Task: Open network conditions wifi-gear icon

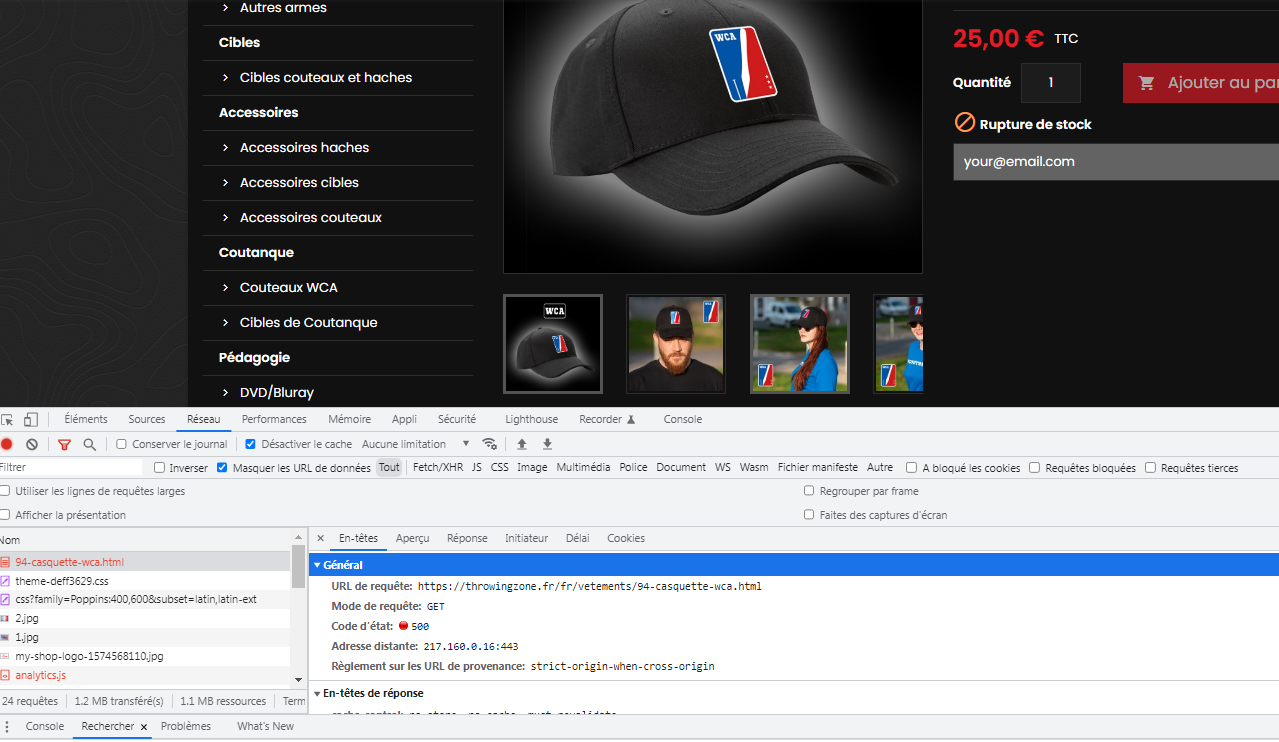Action: click(x=489, y=444)
